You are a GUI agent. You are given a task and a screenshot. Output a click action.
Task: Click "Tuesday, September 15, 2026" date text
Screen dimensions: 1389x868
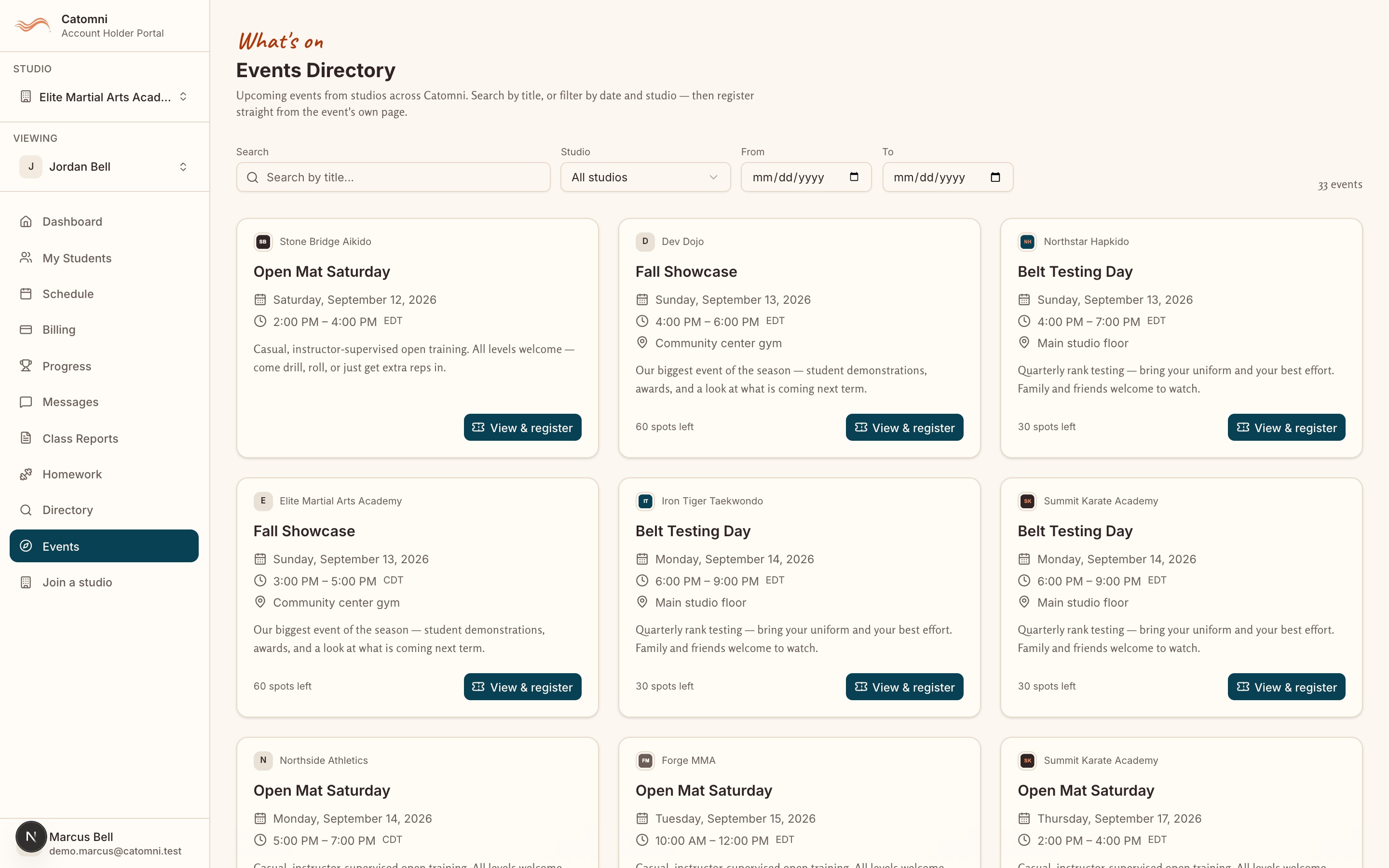735,819
